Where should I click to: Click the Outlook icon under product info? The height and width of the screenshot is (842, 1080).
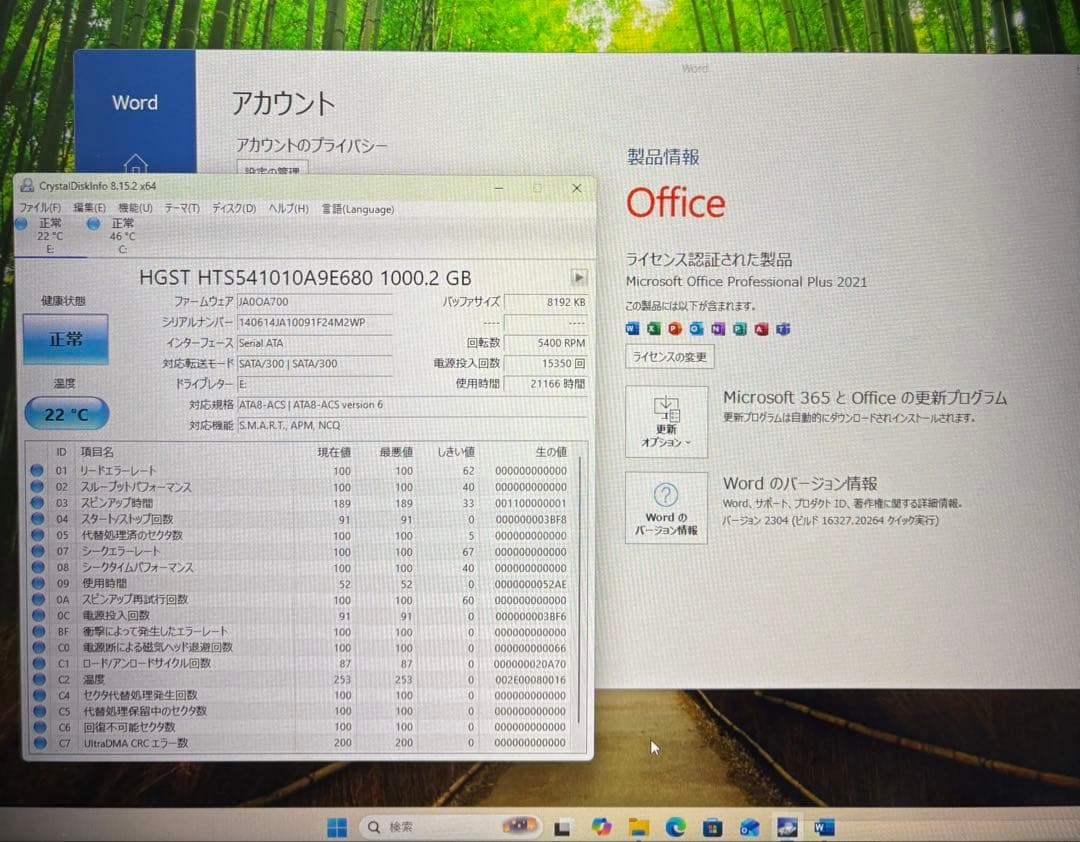tap(695, 328)
